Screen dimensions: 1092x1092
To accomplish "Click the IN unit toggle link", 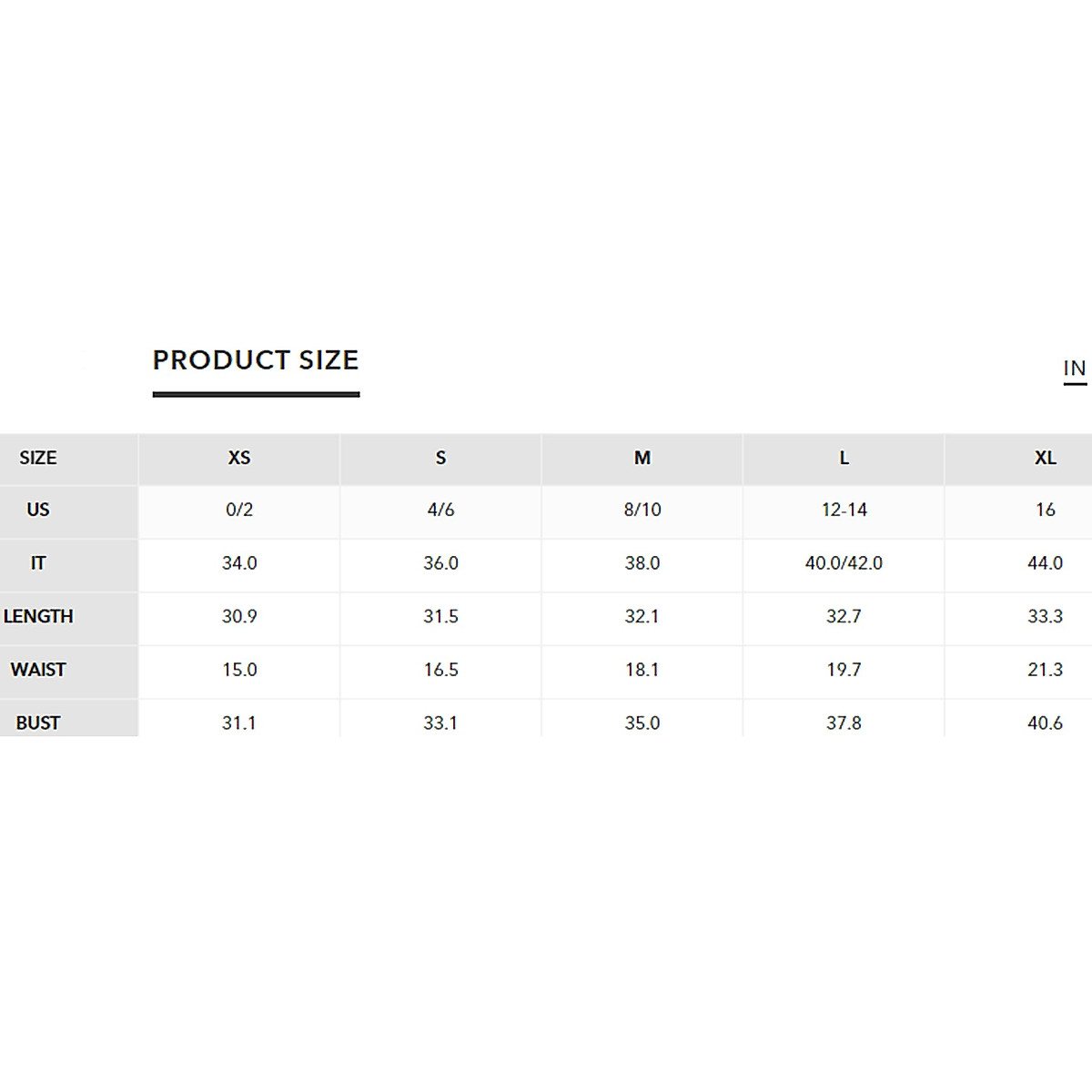I will click(x=1075, y=369).
